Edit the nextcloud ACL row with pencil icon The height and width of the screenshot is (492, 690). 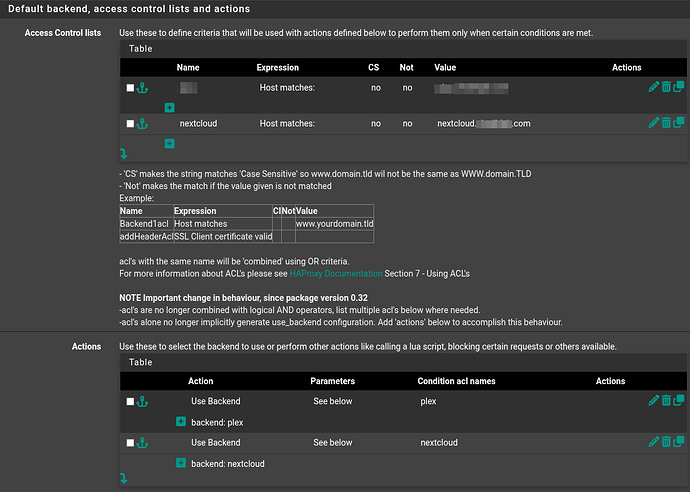pos(654,123)
